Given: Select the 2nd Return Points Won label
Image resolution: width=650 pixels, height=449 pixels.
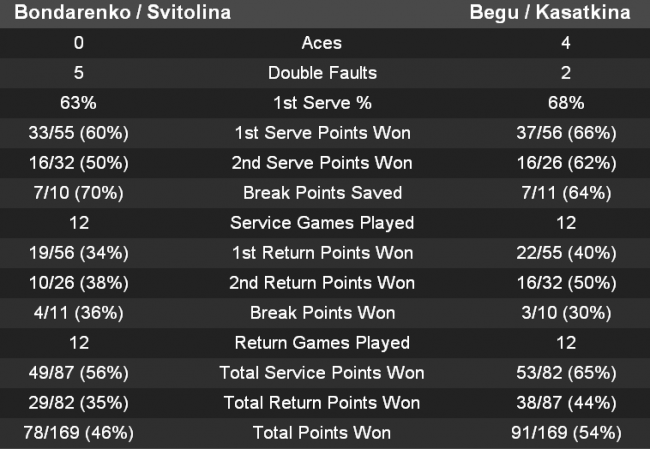Looking at the screenshot, I should [x=321, y=283].
